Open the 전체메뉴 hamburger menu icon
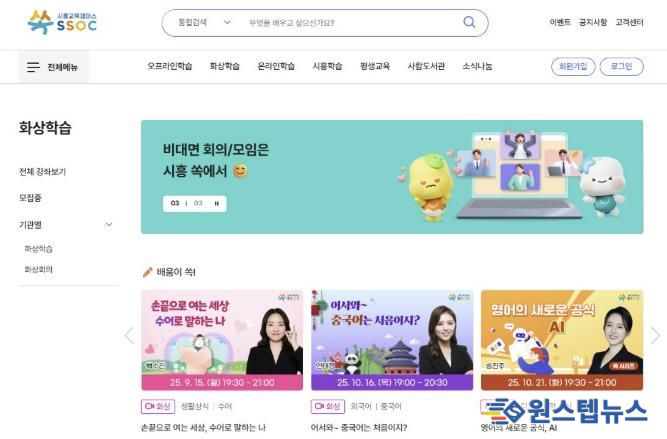667x439 pixels. (33, 67)
